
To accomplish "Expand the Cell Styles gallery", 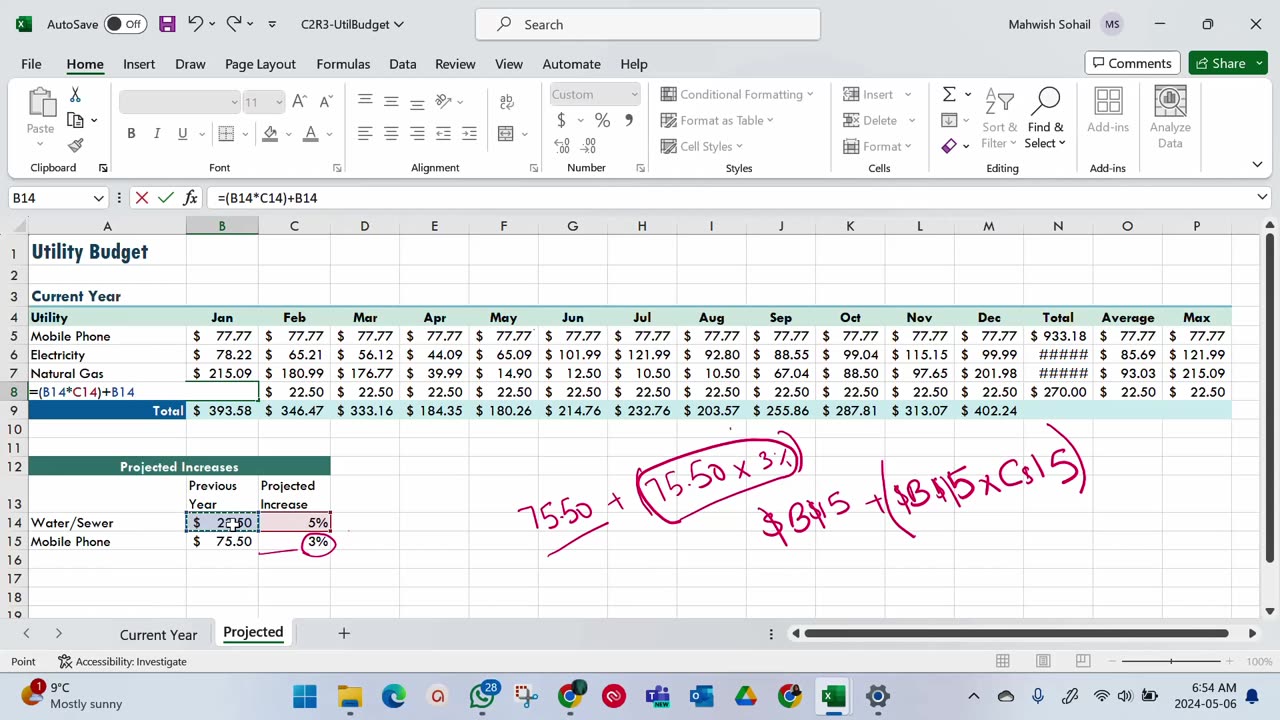I will pyautogui.click(x=702, y=146).
